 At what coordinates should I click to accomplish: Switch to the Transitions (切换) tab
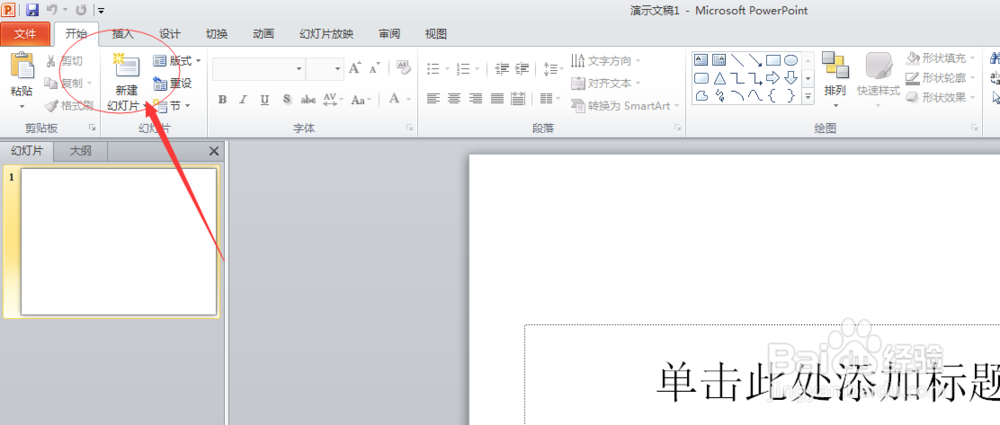coord(217,34)
